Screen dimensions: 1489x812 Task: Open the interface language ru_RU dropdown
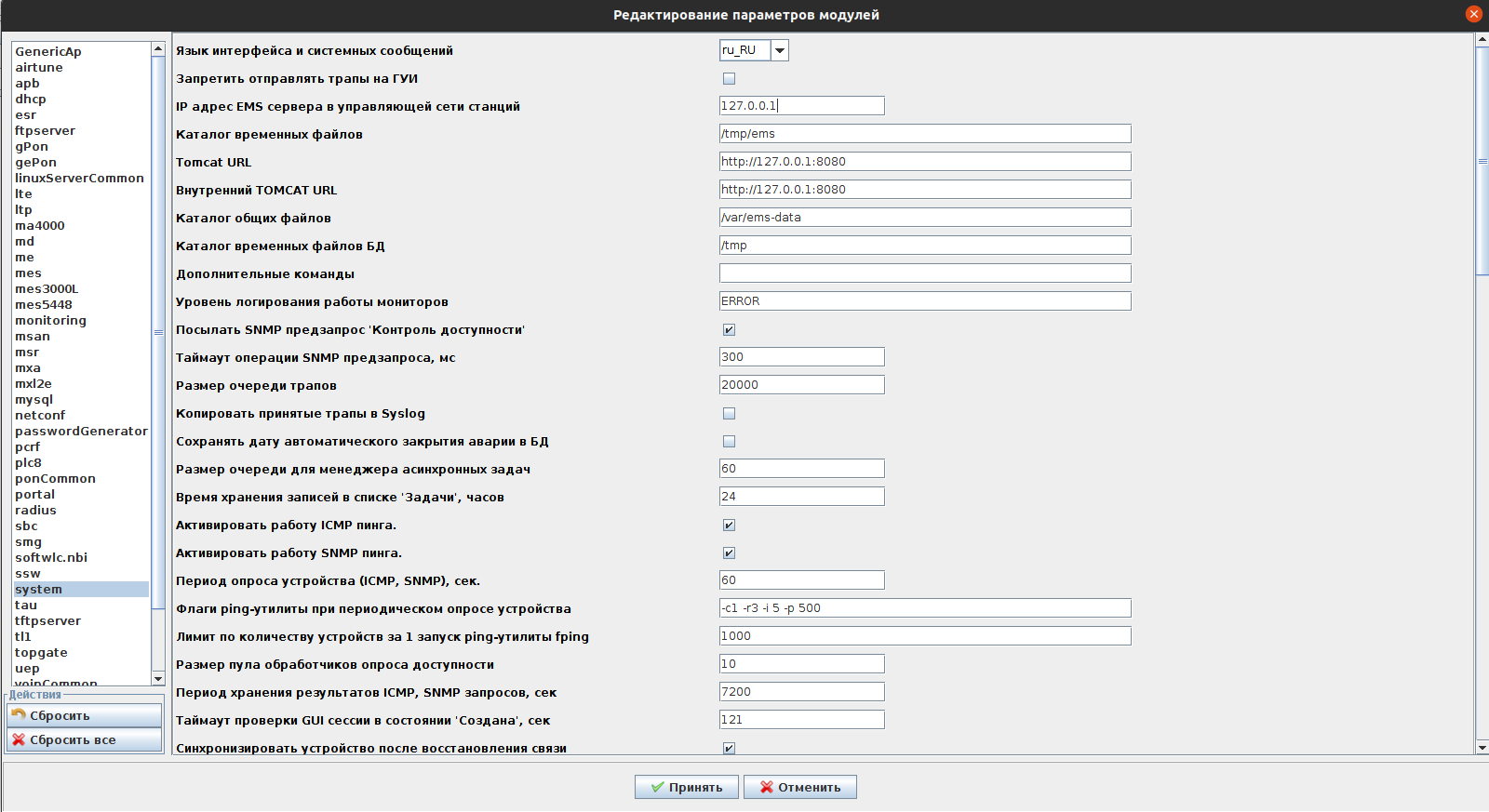click(780, 50)
